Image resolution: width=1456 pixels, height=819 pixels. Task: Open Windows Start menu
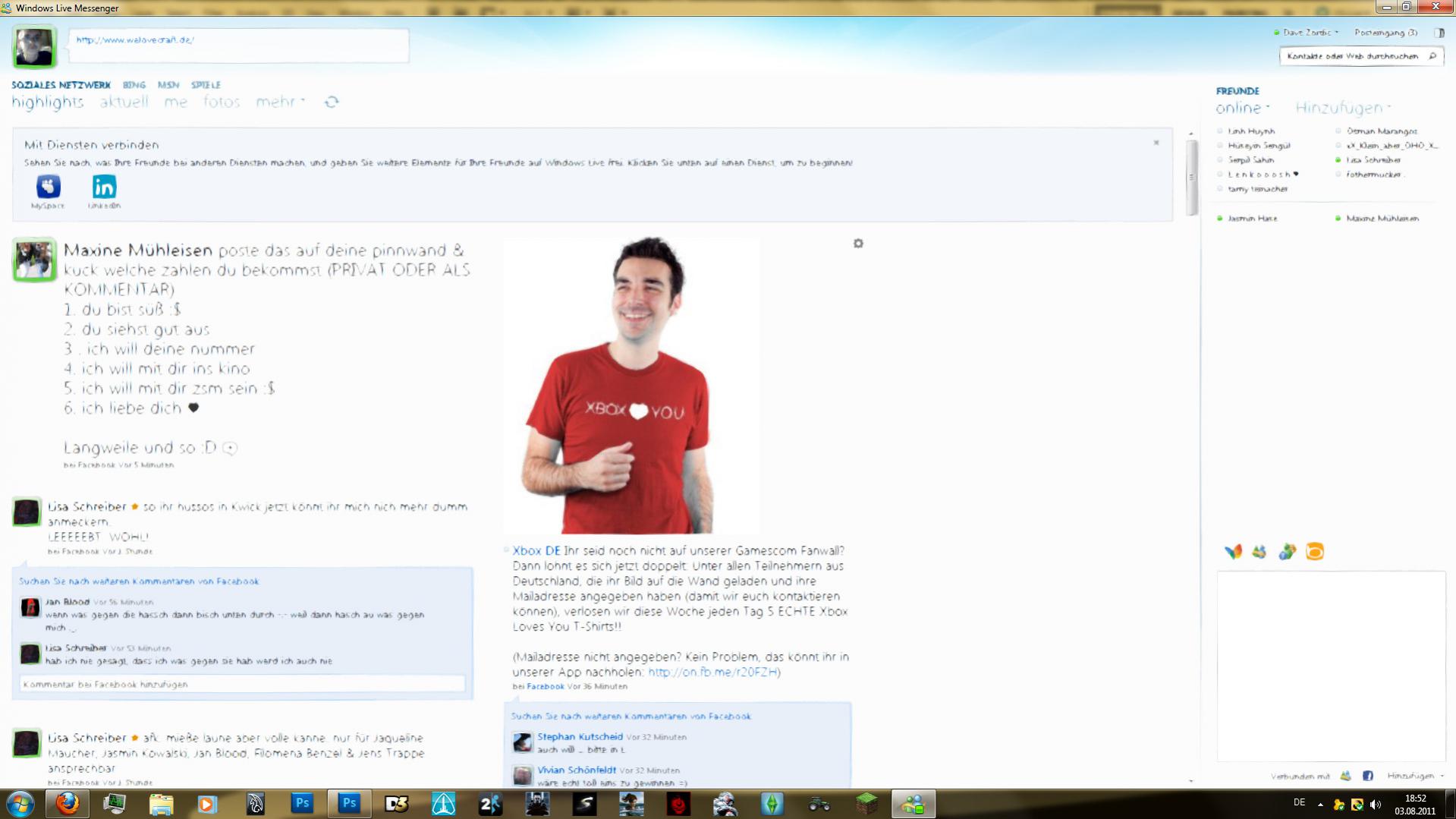pos(20,804)
